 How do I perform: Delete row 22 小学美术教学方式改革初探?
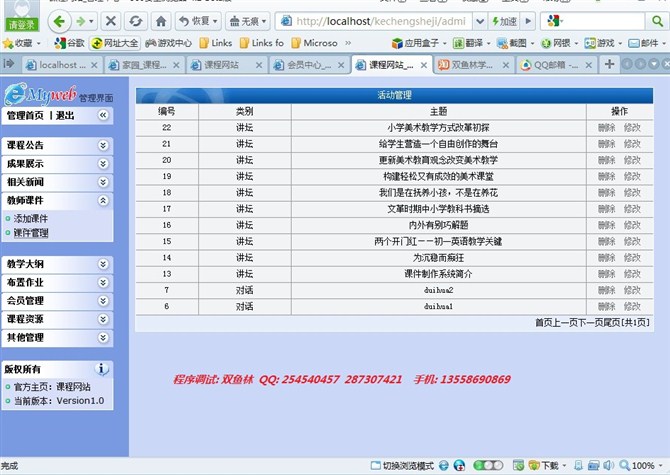click(606, 127)
